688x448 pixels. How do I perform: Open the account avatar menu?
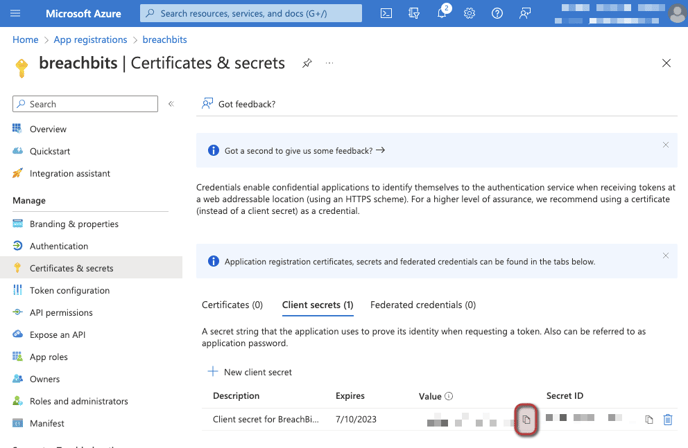677,13
